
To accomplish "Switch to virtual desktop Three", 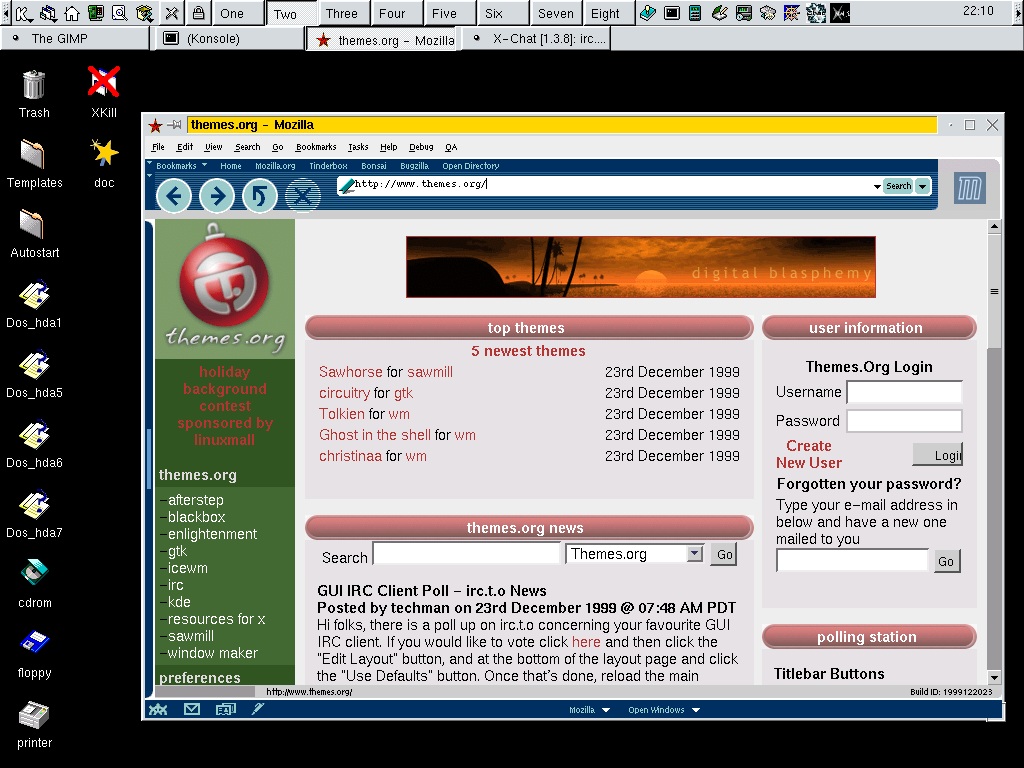I will (342, 13).
